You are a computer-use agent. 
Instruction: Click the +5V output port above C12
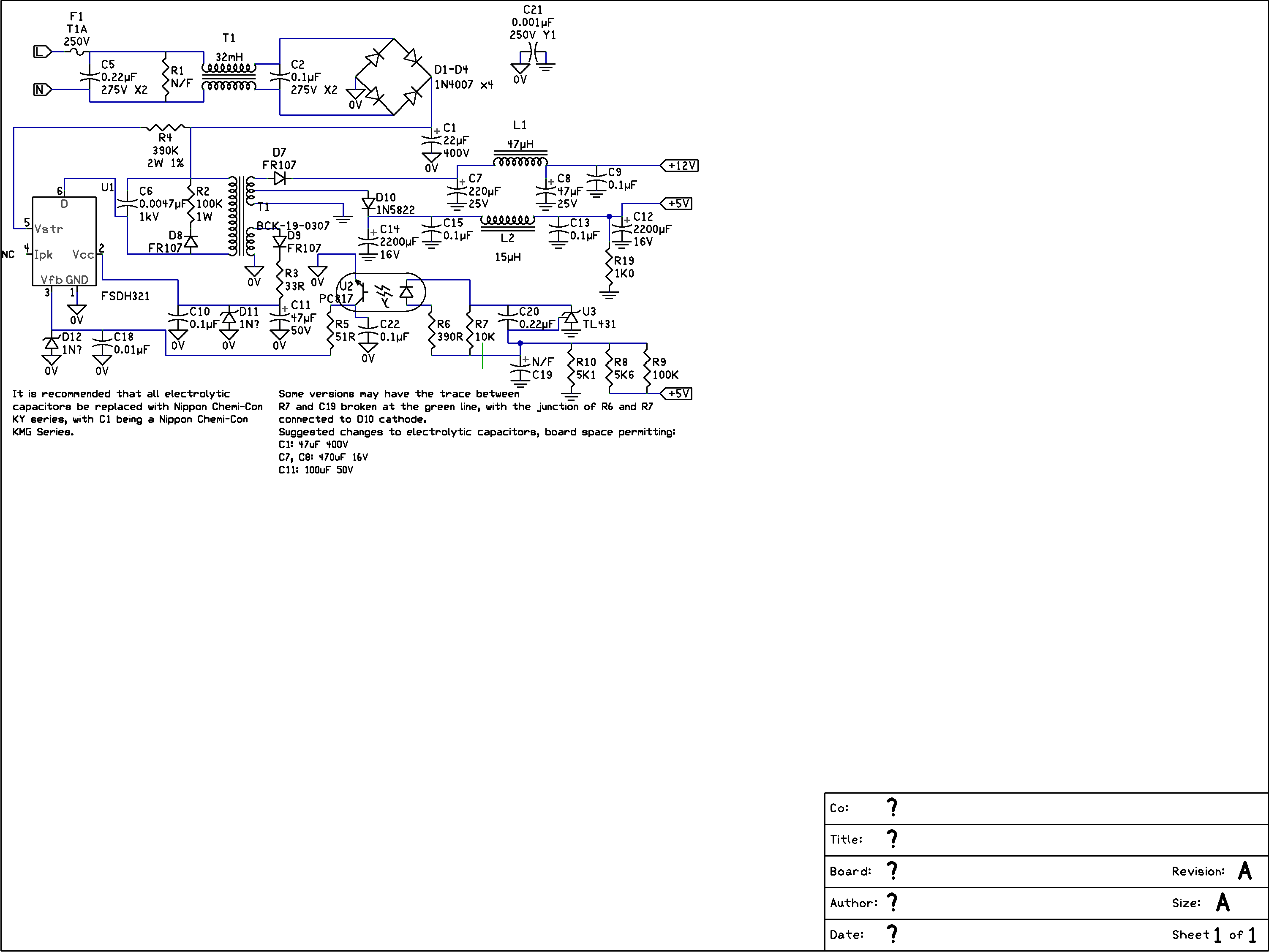[676, 204]
